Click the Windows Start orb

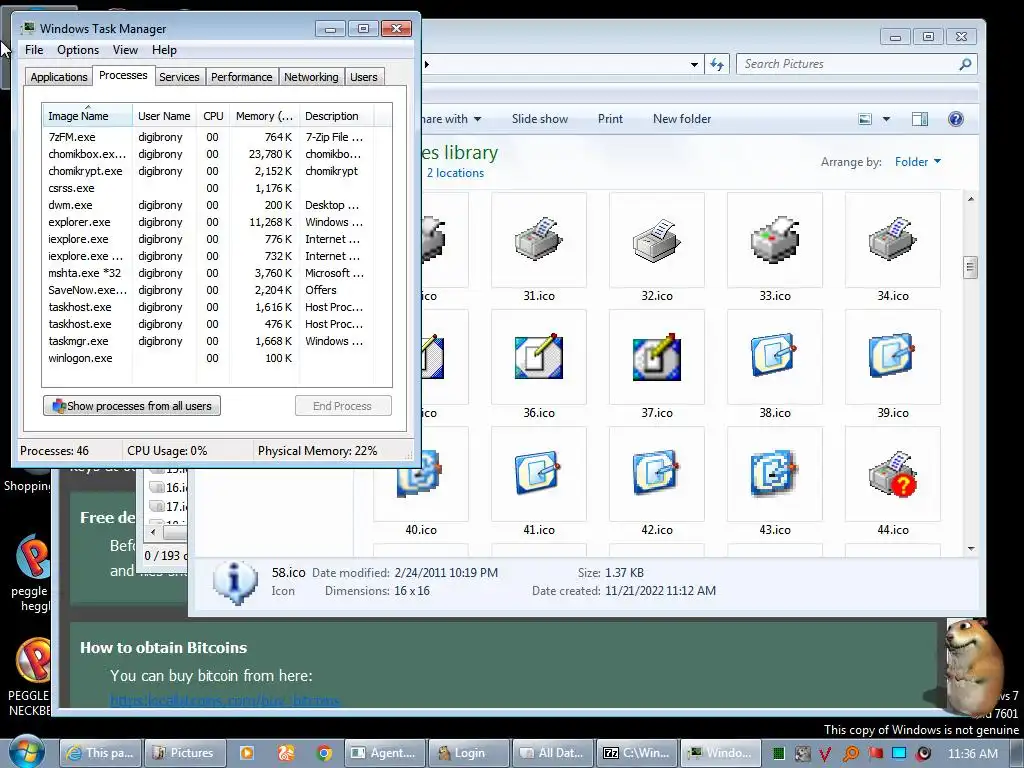point(27,752)
